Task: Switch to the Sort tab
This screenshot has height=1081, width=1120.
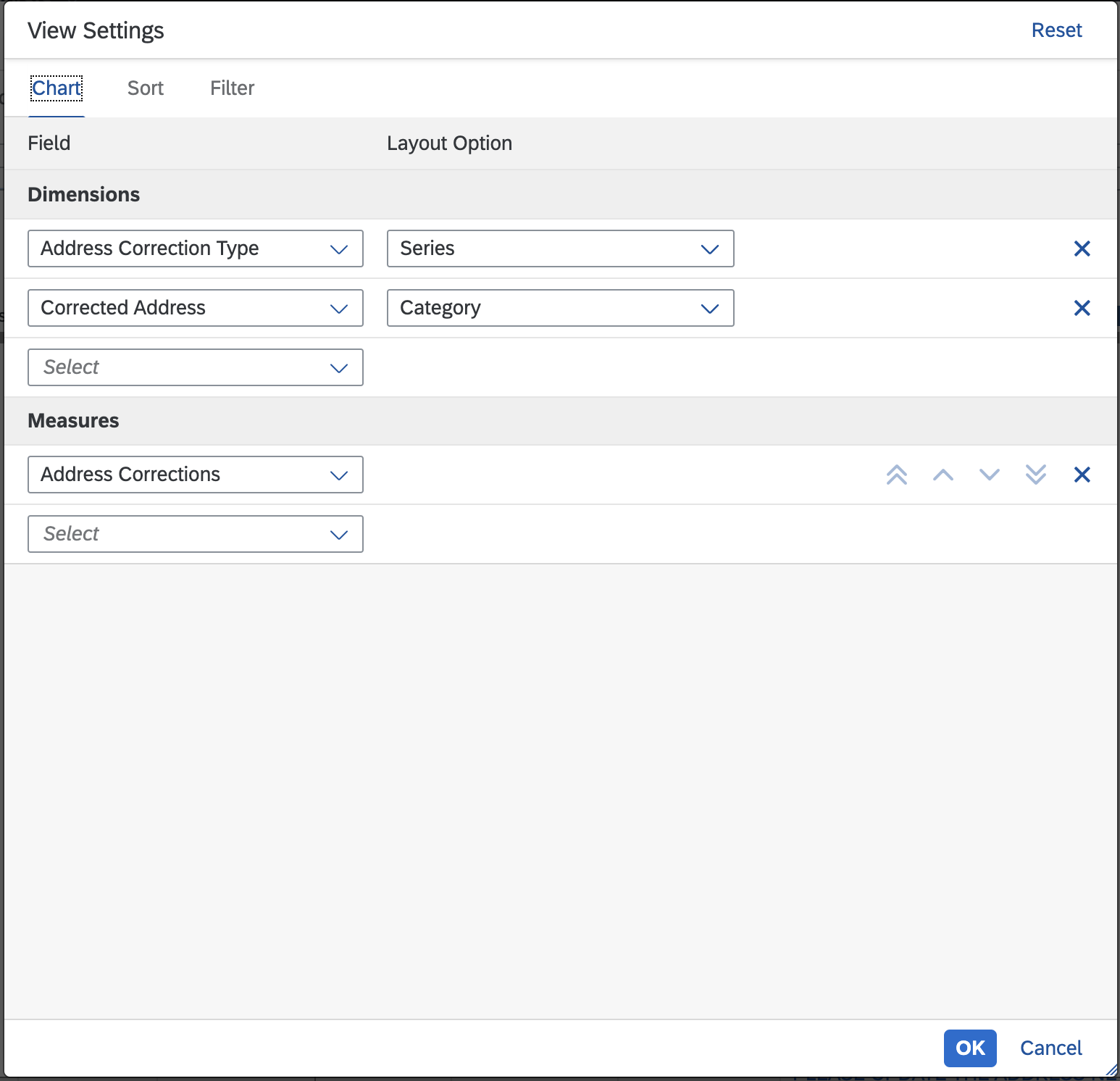Action: click(x=145, y=88)
